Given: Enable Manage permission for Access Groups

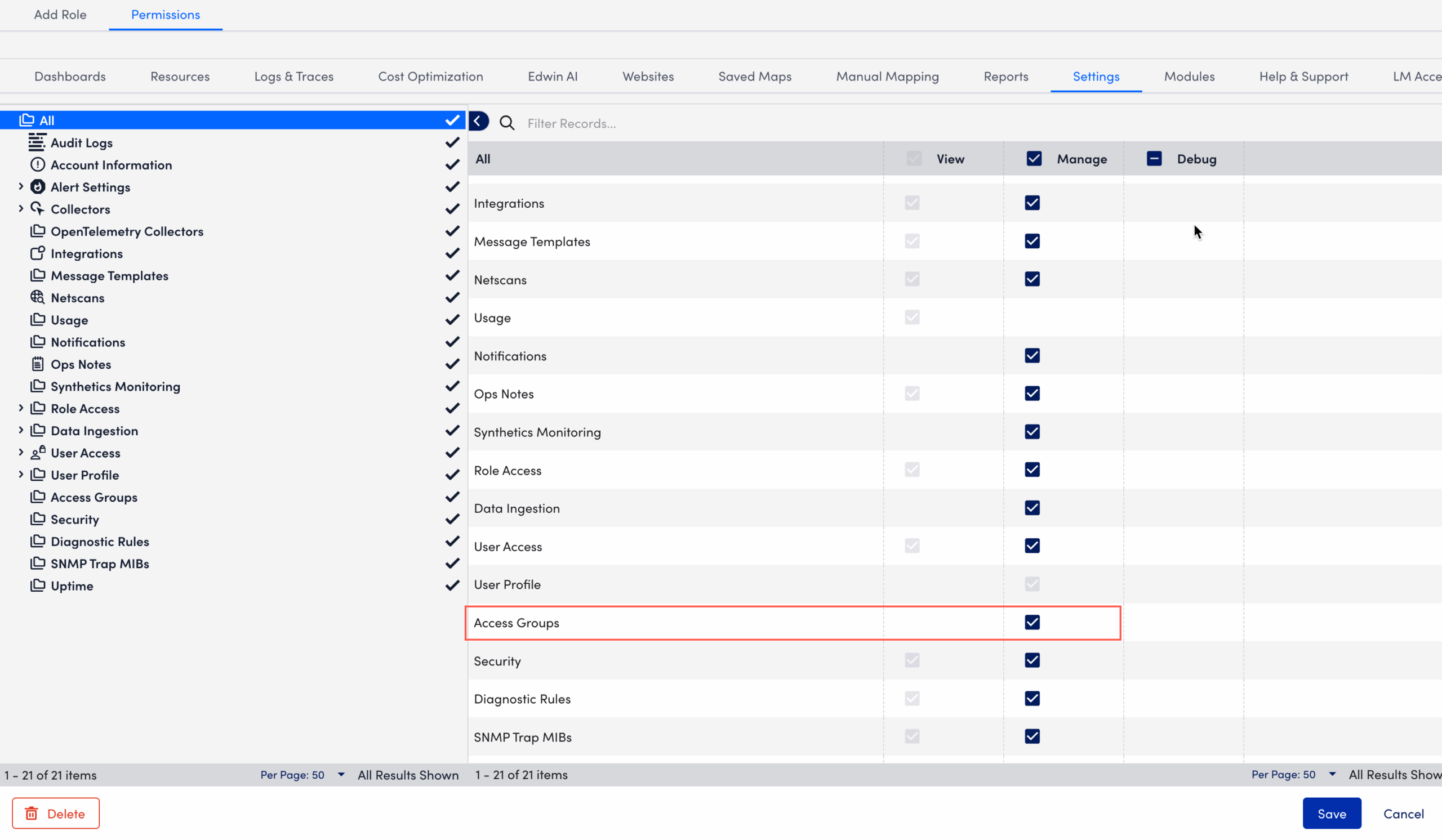Looking at the screenshot, I should point(1032,623).
